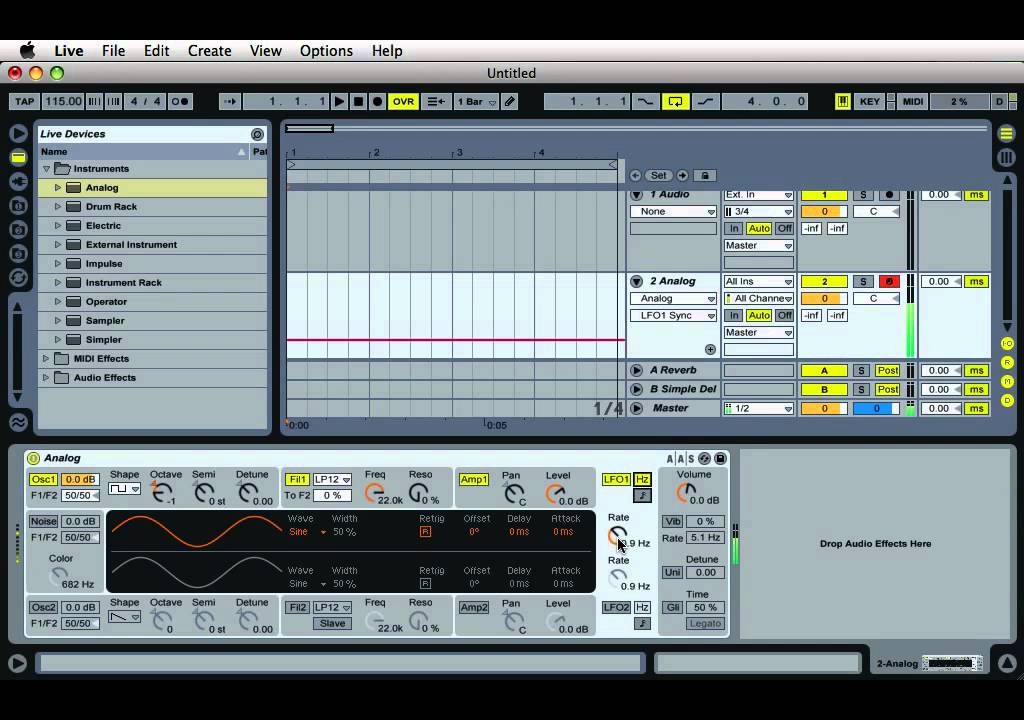Click the Stop button in transport bar
This screenshot has height=720, width=1024.
click(x=358, y=101)
